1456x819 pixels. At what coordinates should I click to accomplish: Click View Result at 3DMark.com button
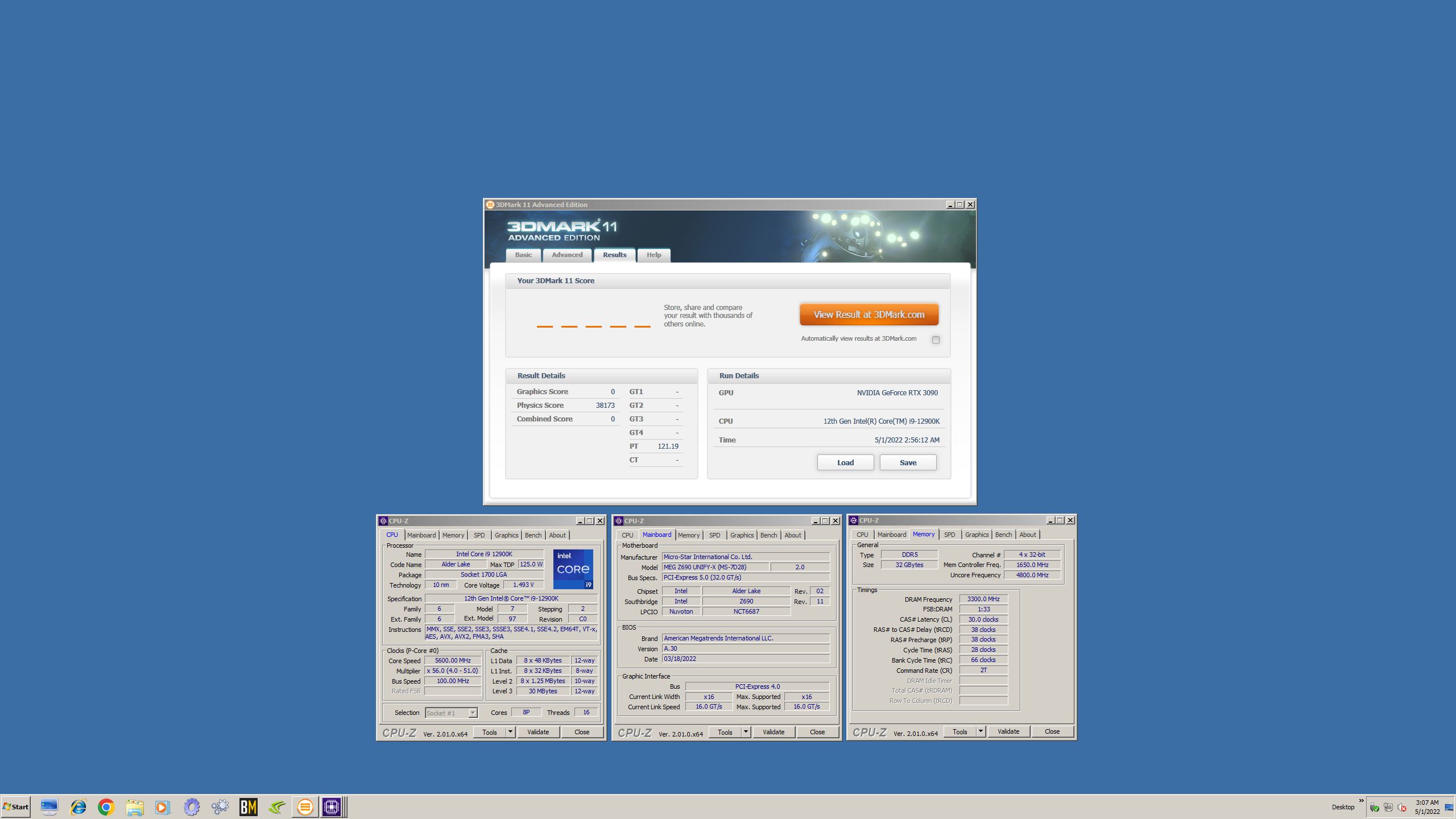point(868,315)
